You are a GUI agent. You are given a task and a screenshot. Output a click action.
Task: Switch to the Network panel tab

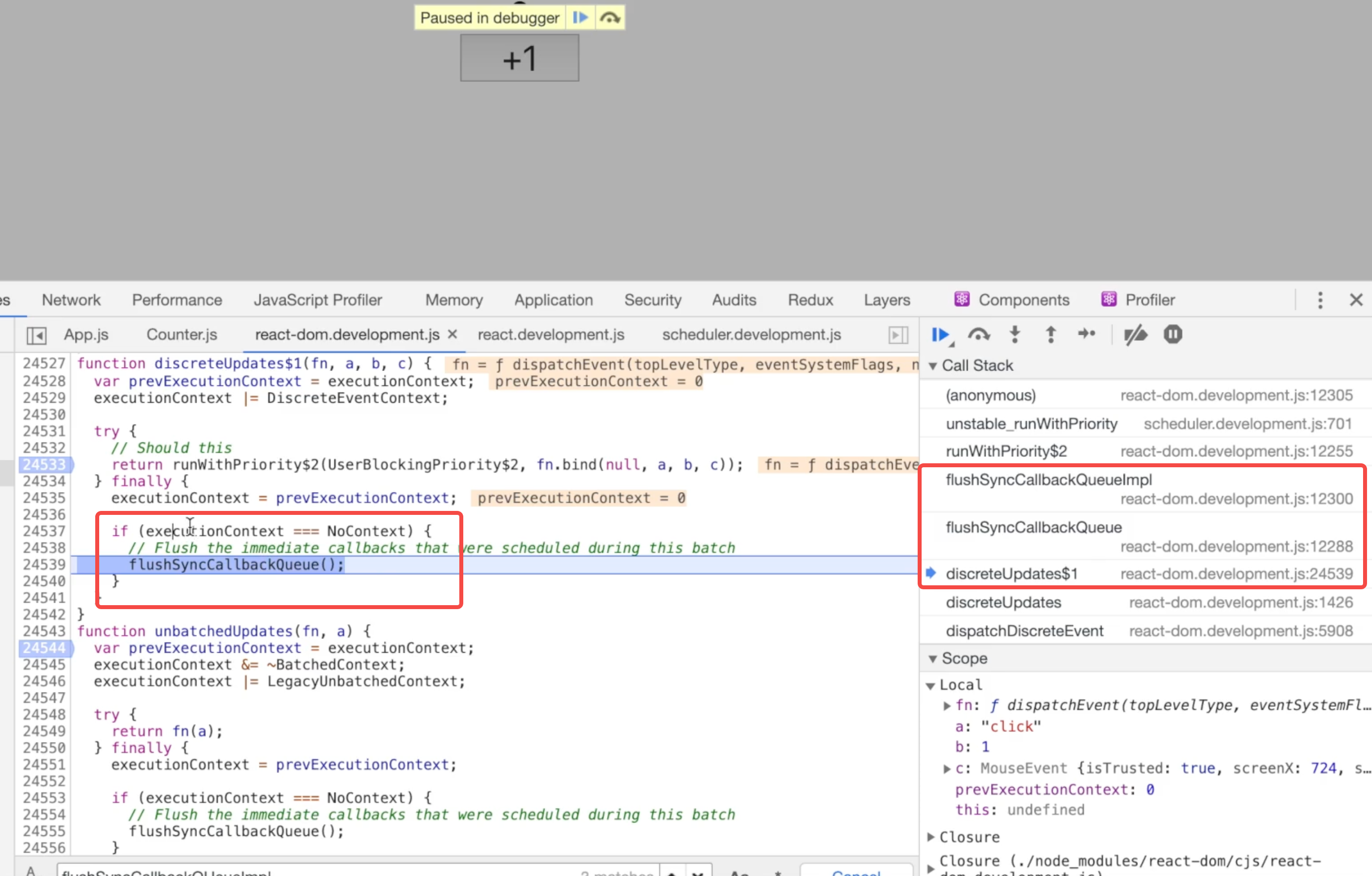(71, 300)
